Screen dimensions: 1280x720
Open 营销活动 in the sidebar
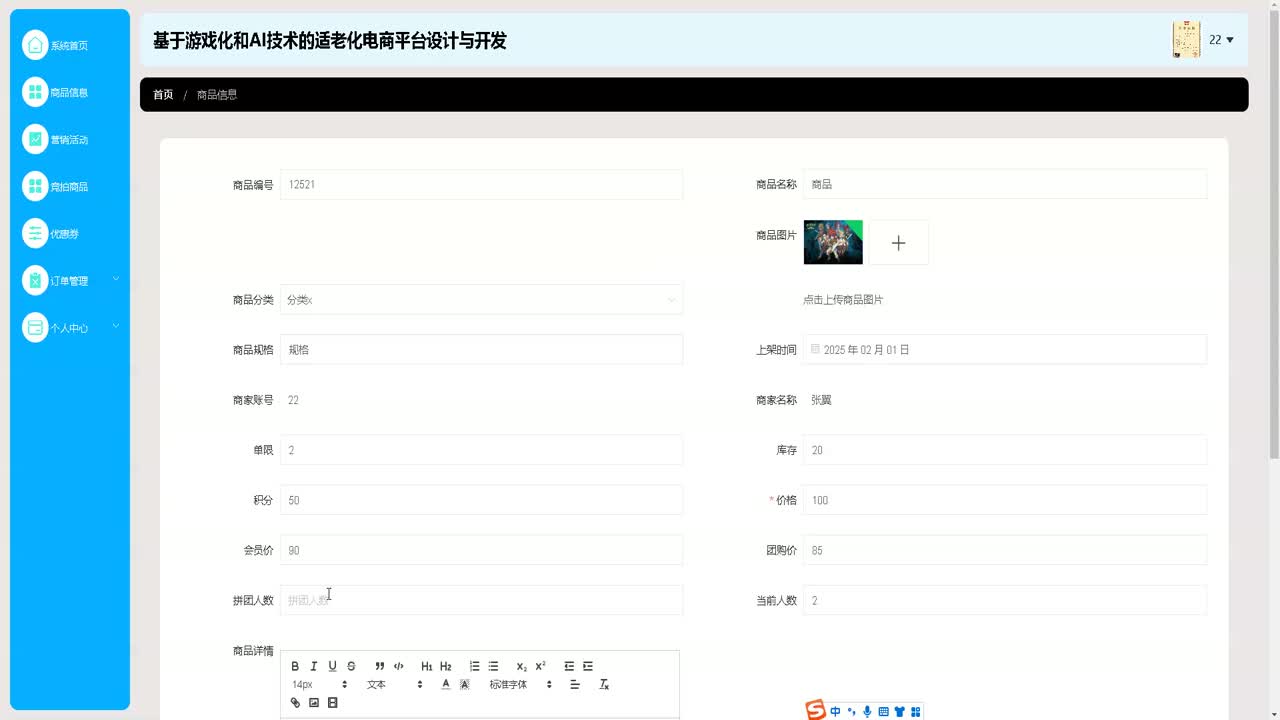(69, 139)
